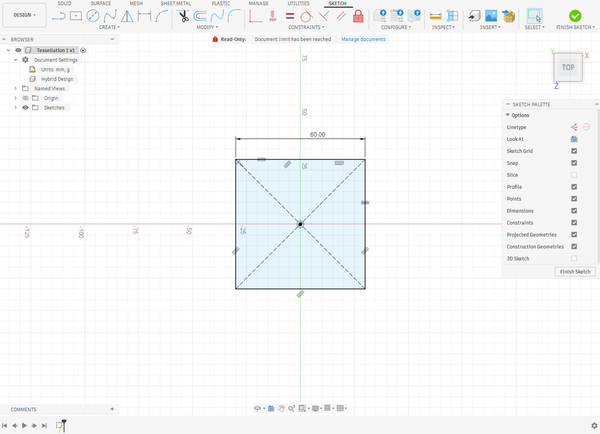600x434 pixels.
Task: Click the Finish Sketch button in palette
Action: click(575, 271)
